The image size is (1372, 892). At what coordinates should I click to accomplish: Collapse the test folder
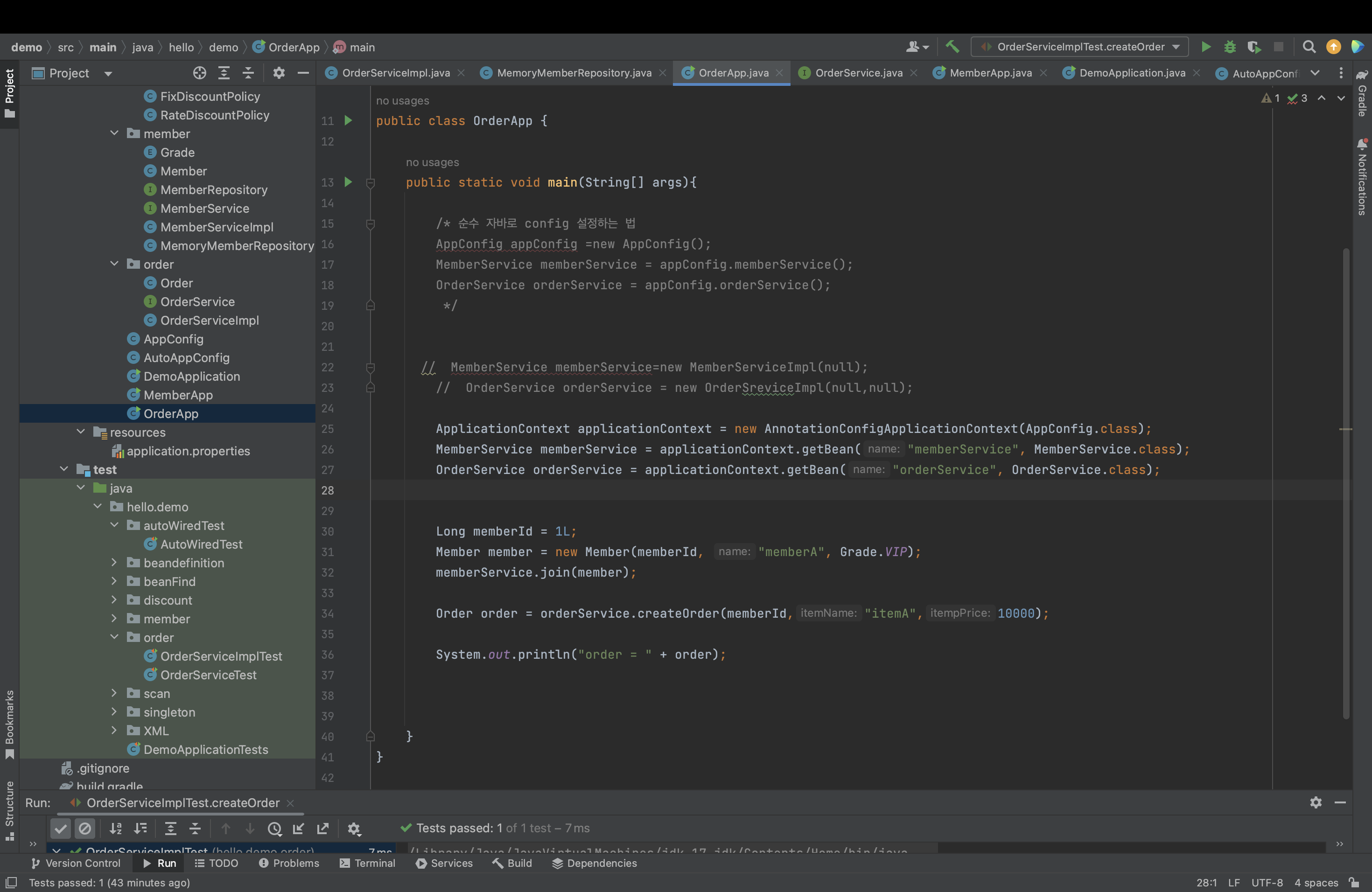coord(64,469)
